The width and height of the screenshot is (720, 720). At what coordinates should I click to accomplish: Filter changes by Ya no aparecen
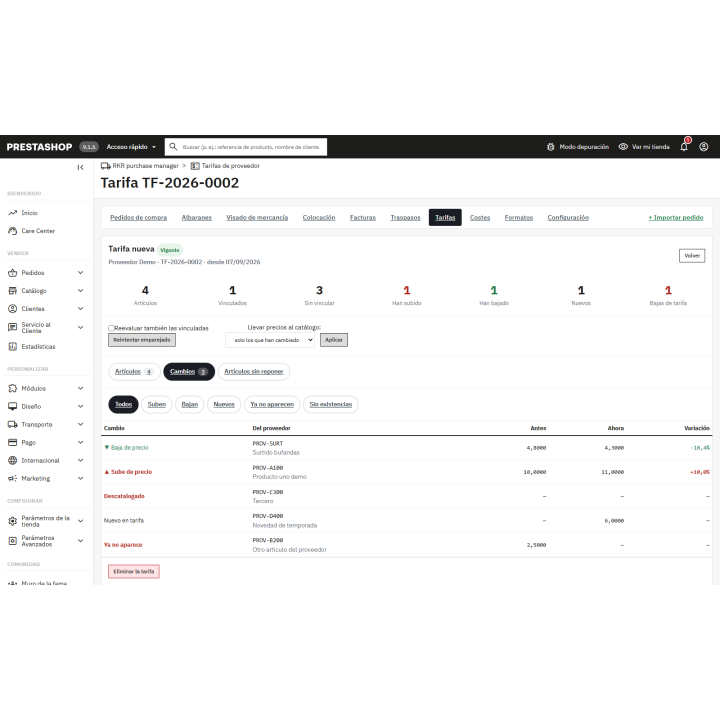tap(272, 405)
